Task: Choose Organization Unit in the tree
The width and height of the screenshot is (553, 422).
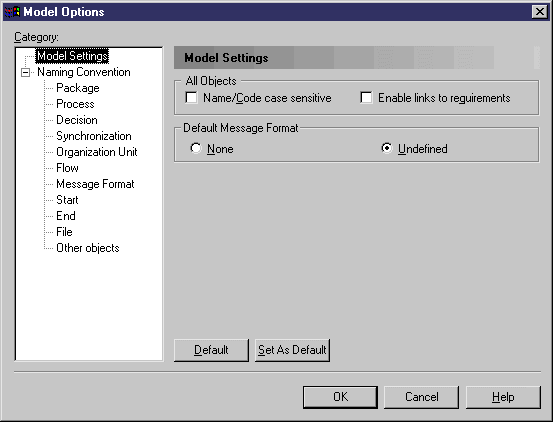Action: pyautogui.click(x=96, y=152)
